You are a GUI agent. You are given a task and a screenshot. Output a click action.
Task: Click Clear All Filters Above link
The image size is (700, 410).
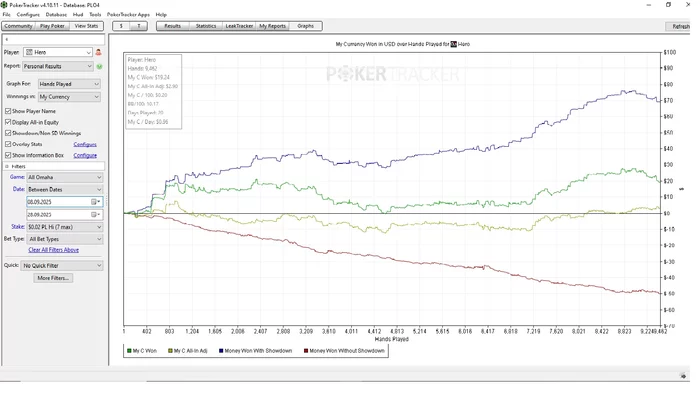54,250
